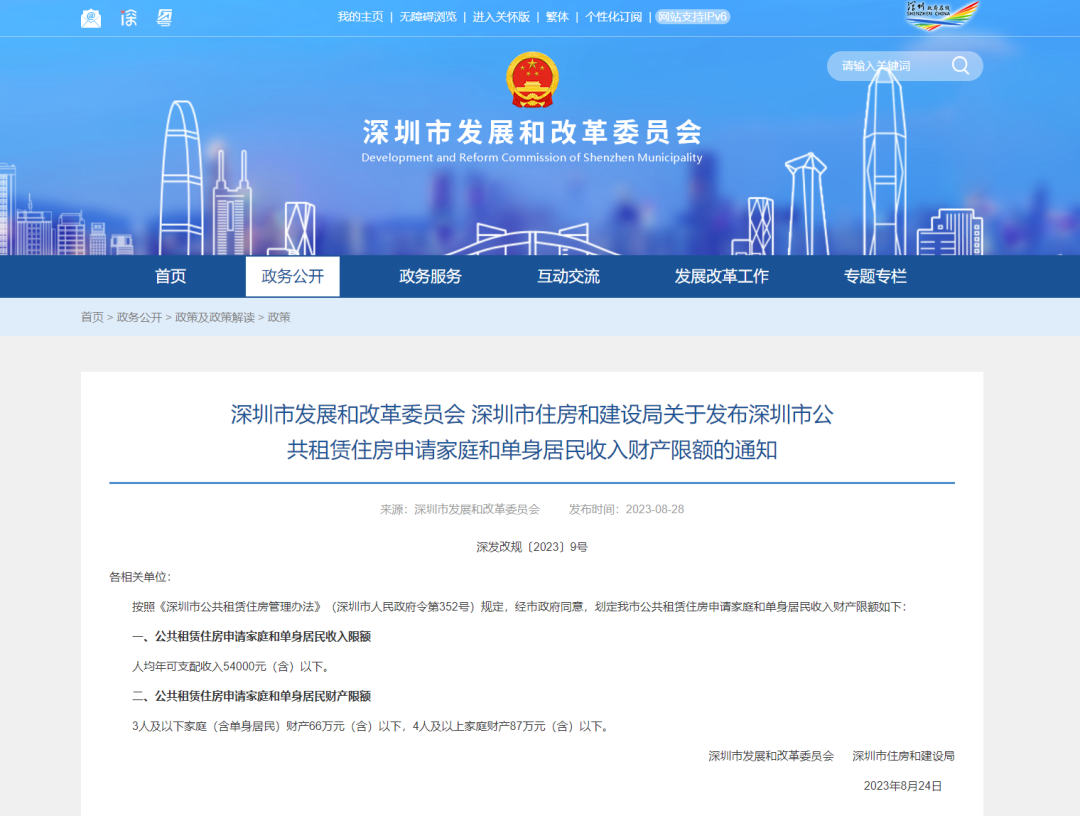Viewport: 1080px width, 816px height.
Task: Toggle 繁体 traditional Chinese display
Action: pyautogui.click(x=557, y=17)
